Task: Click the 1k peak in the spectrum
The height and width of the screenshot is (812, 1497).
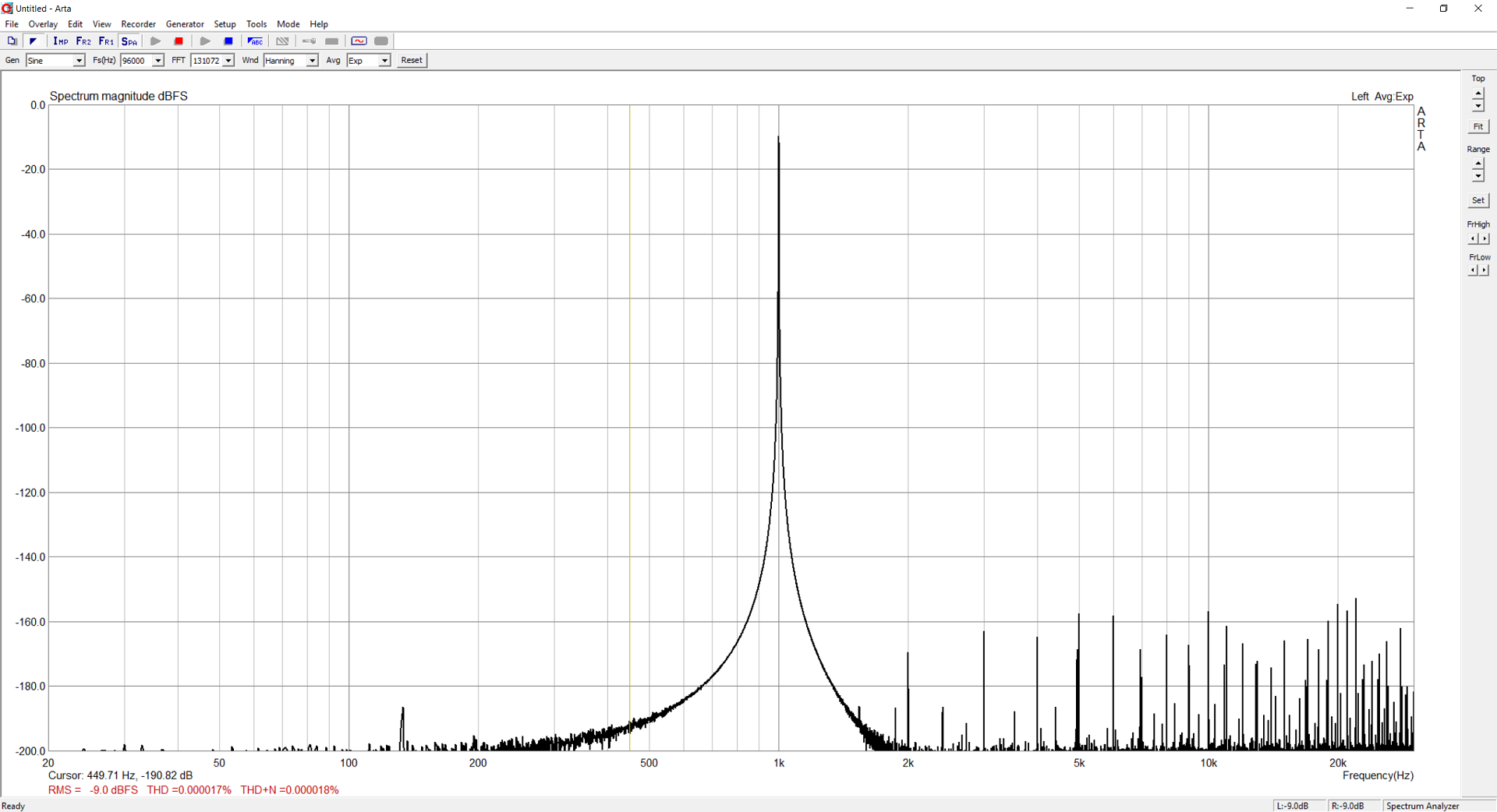Action: click(778, 139)
